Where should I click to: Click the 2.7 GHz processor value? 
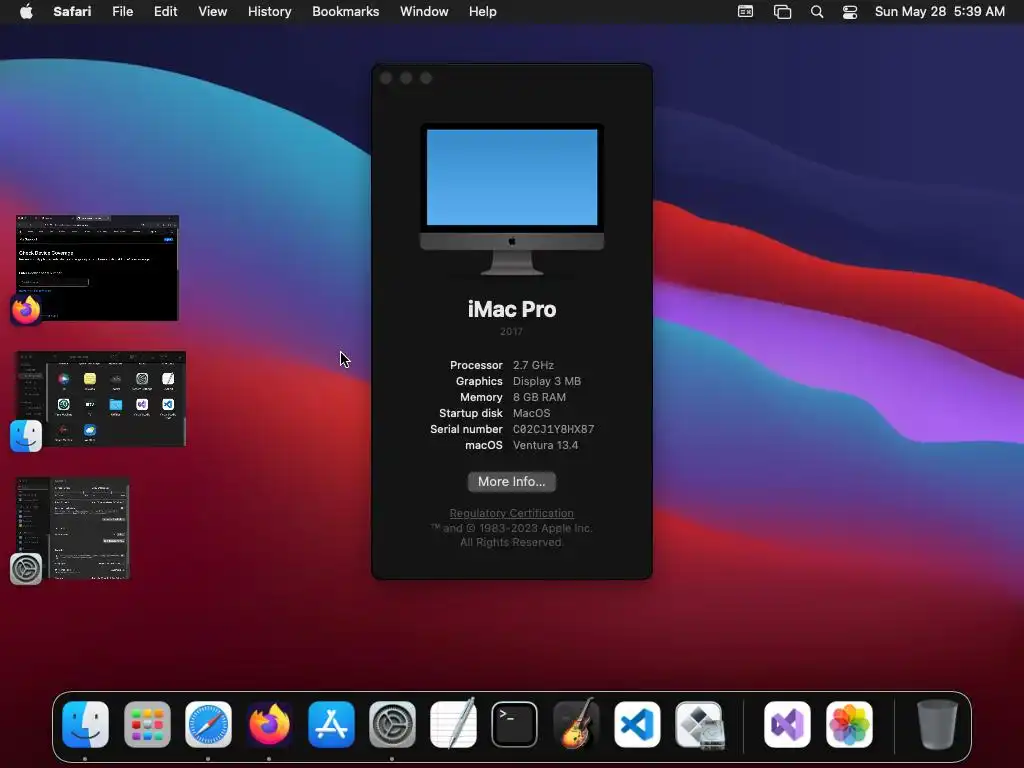(533, 365)
